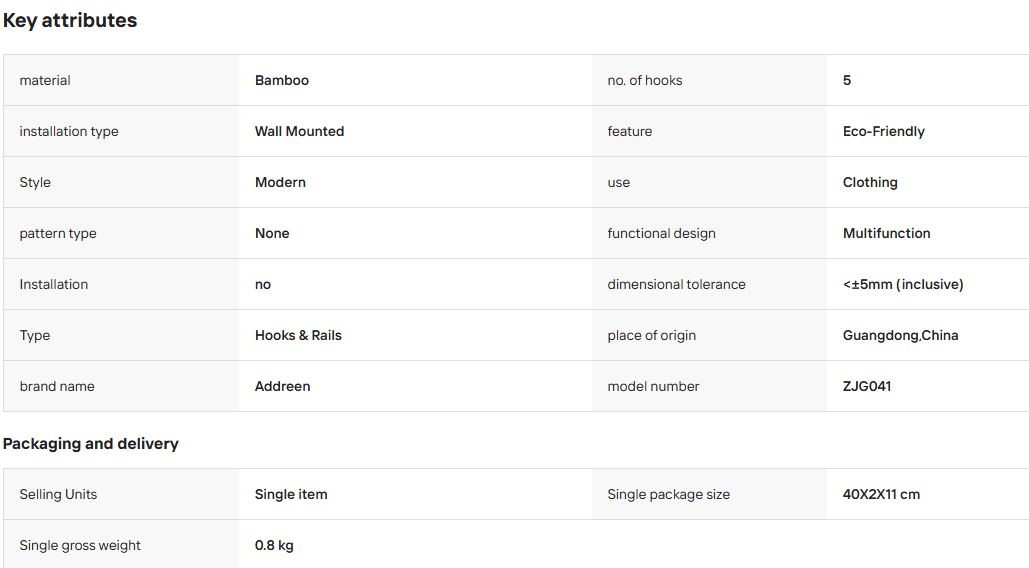Image resolution: width=1029 pixels, height=568 pixels.
Task: Click the Single package size label
Action: click(668, 495)
